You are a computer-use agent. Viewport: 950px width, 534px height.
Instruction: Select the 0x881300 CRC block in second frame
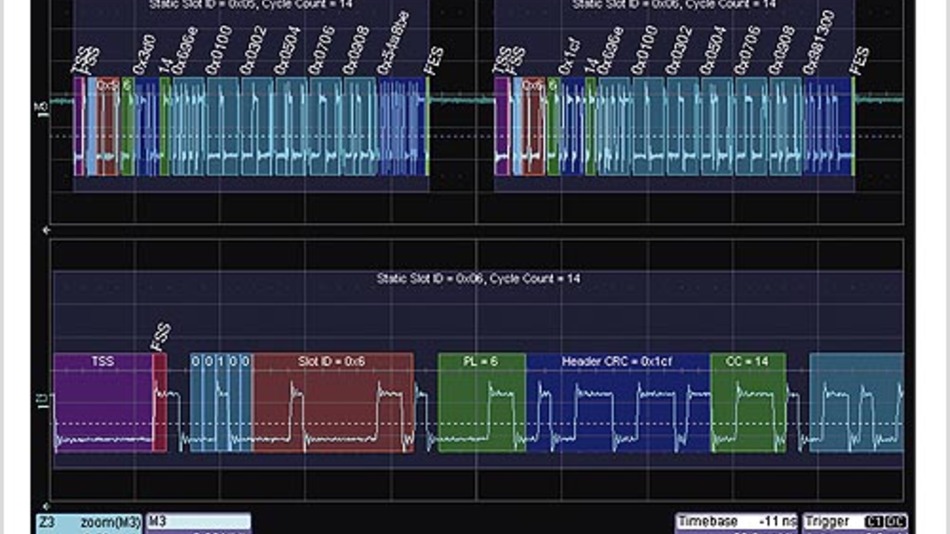(827, 127)
